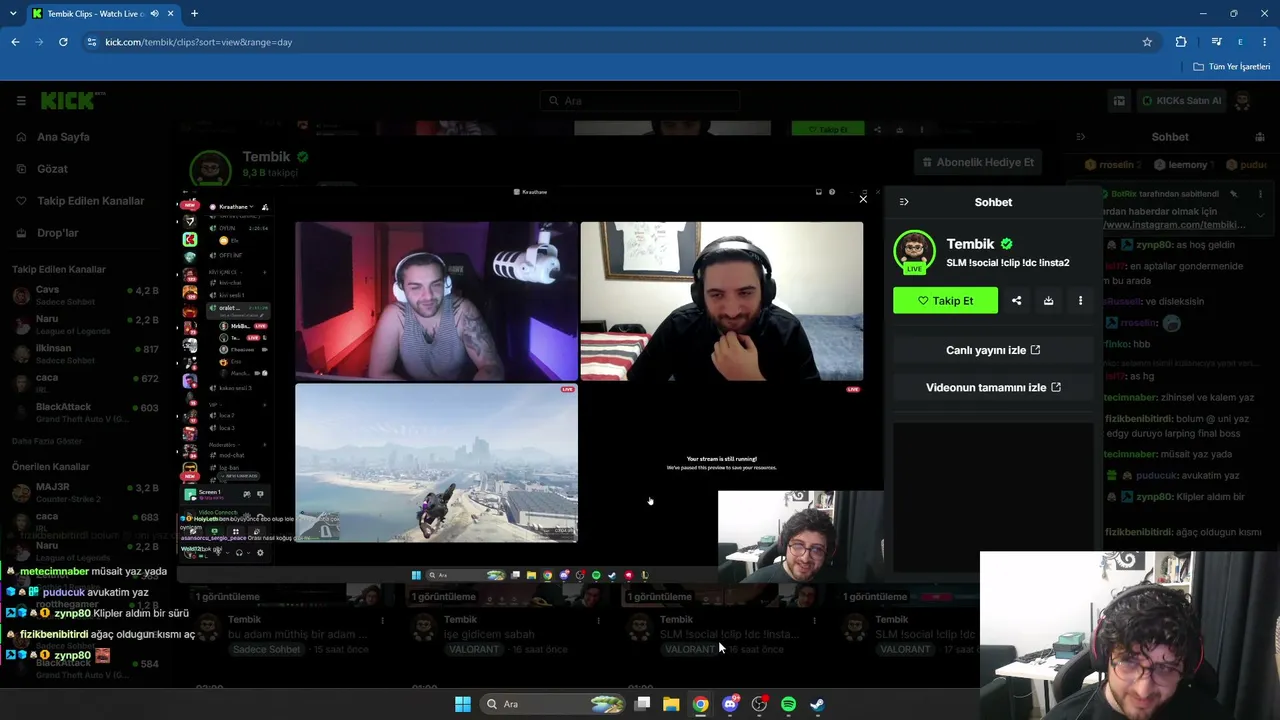Collapse the Sohbet chat panel in clip popup
The height and width of the screenshot is (720, 1280).
click(x=904, y=202)
